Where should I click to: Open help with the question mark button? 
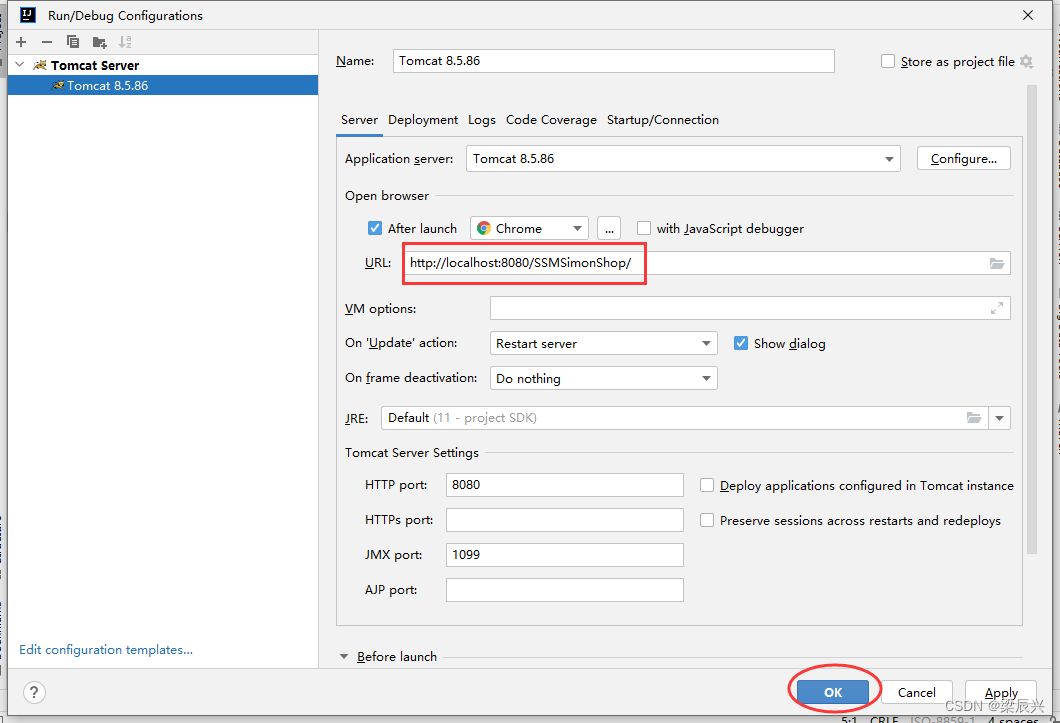click(x=34, y=692)
